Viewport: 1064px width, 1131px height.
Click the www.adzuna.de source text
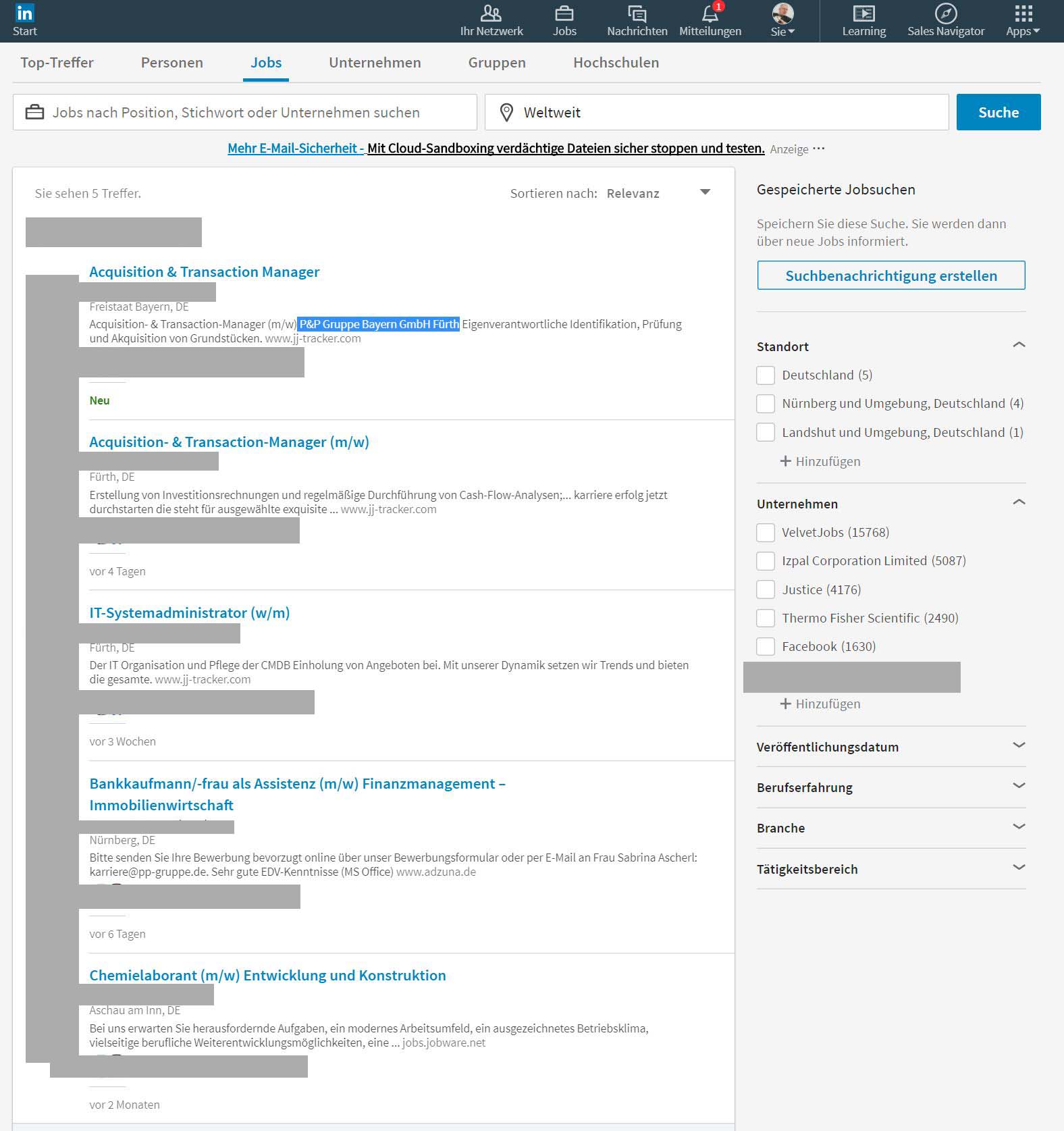coord(436,872)
